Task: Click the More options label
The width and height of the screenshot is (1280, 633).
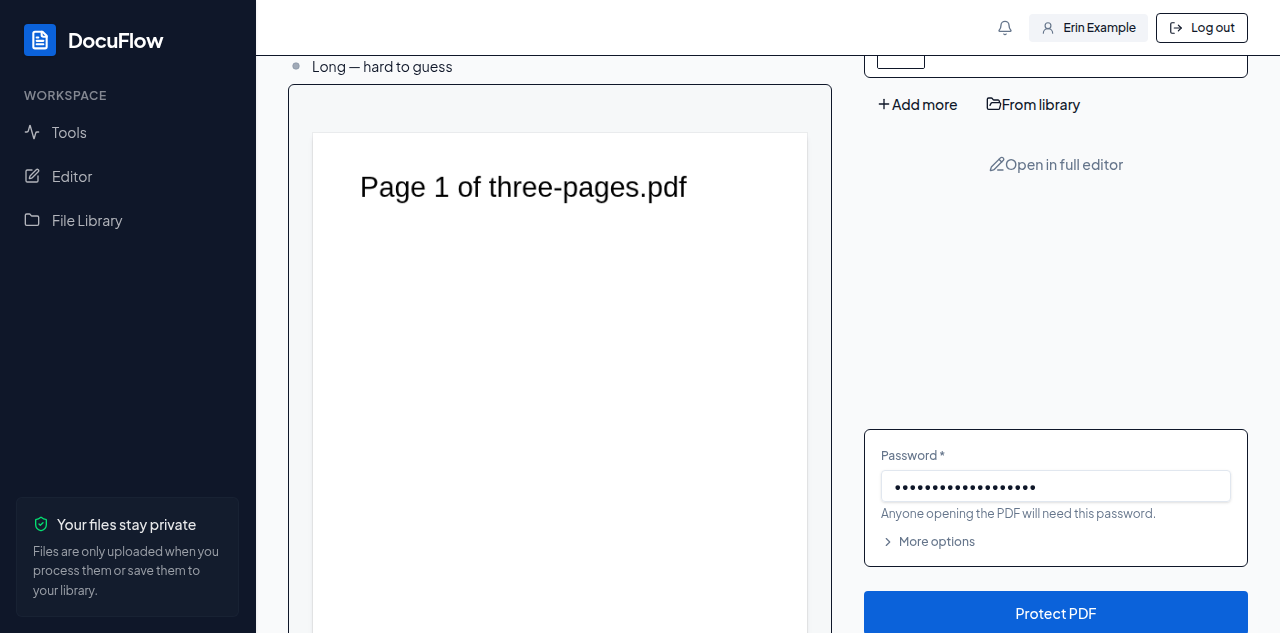Action: [x=937, y=542]
